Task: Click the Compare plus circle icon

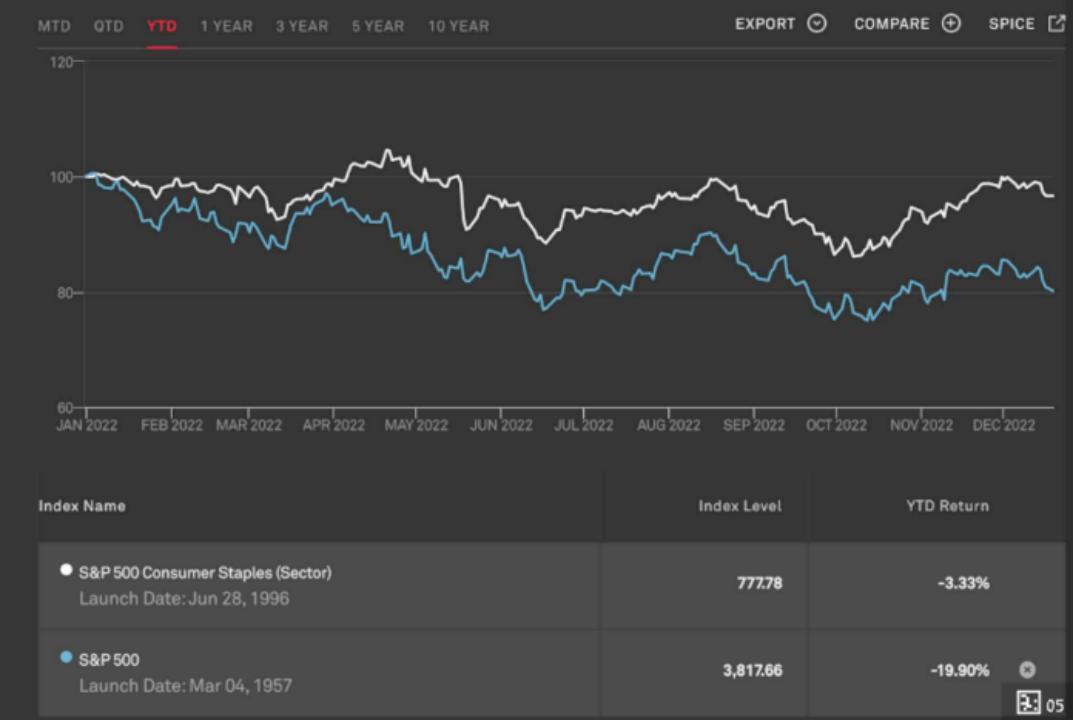Action: pos(951,24)
